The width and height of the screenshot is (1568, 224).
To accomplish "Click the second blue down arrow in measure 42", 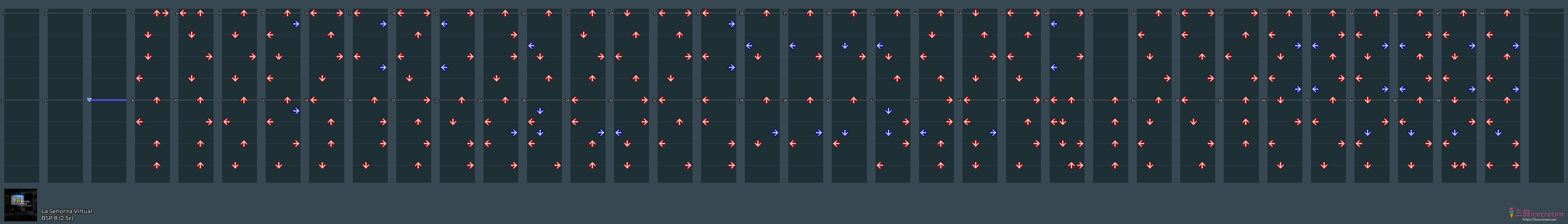I will [889, 132].
